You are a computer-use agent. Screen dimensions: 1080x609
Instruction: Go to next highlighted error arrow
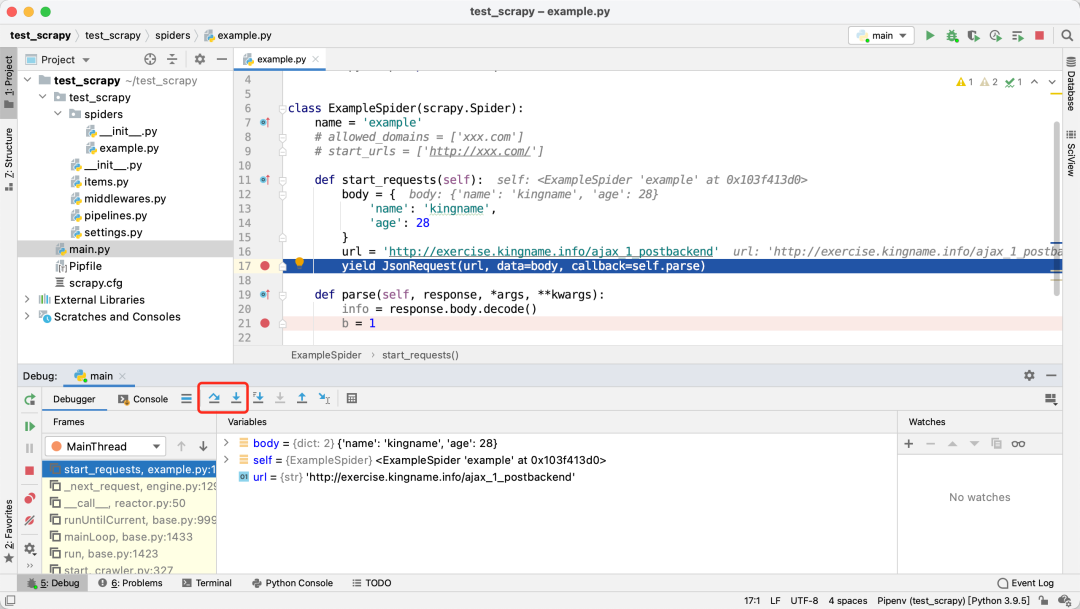pos(1052,82)
